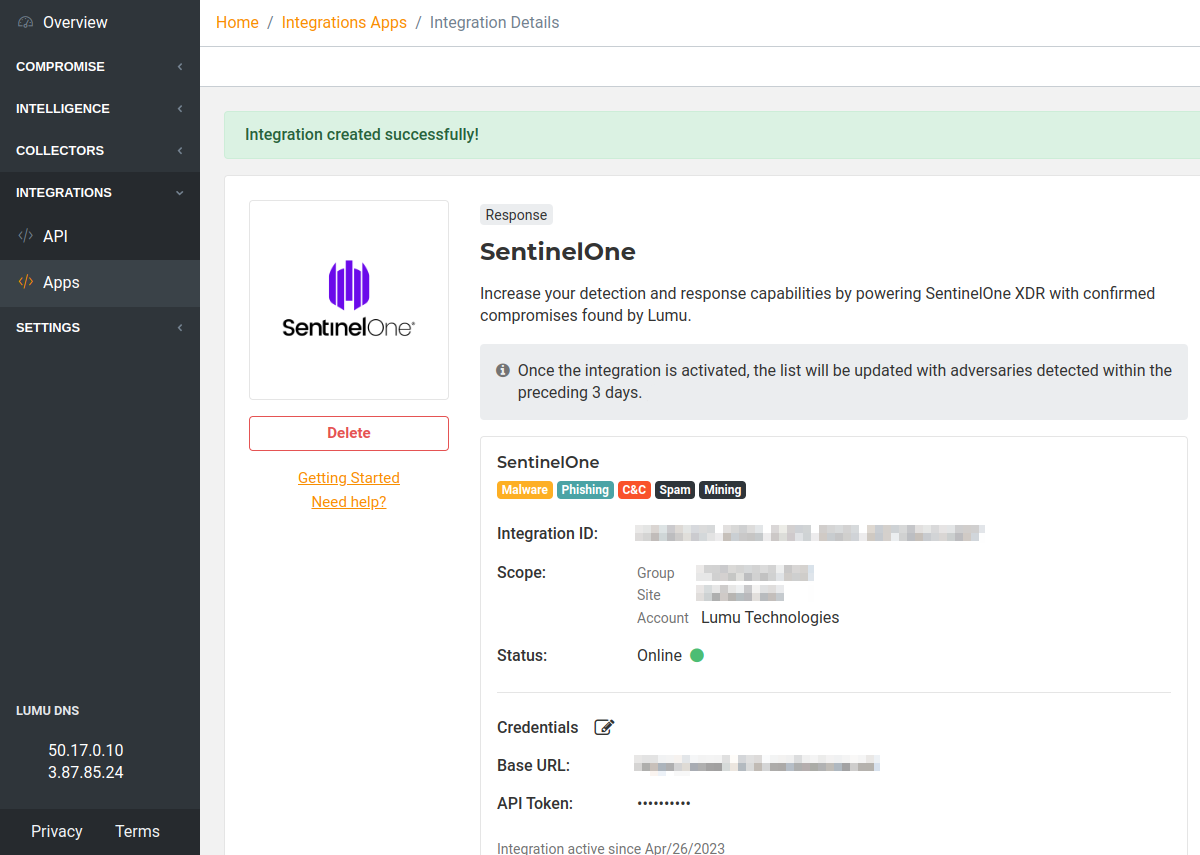Click the Apps code icon in sidebar

26,282
